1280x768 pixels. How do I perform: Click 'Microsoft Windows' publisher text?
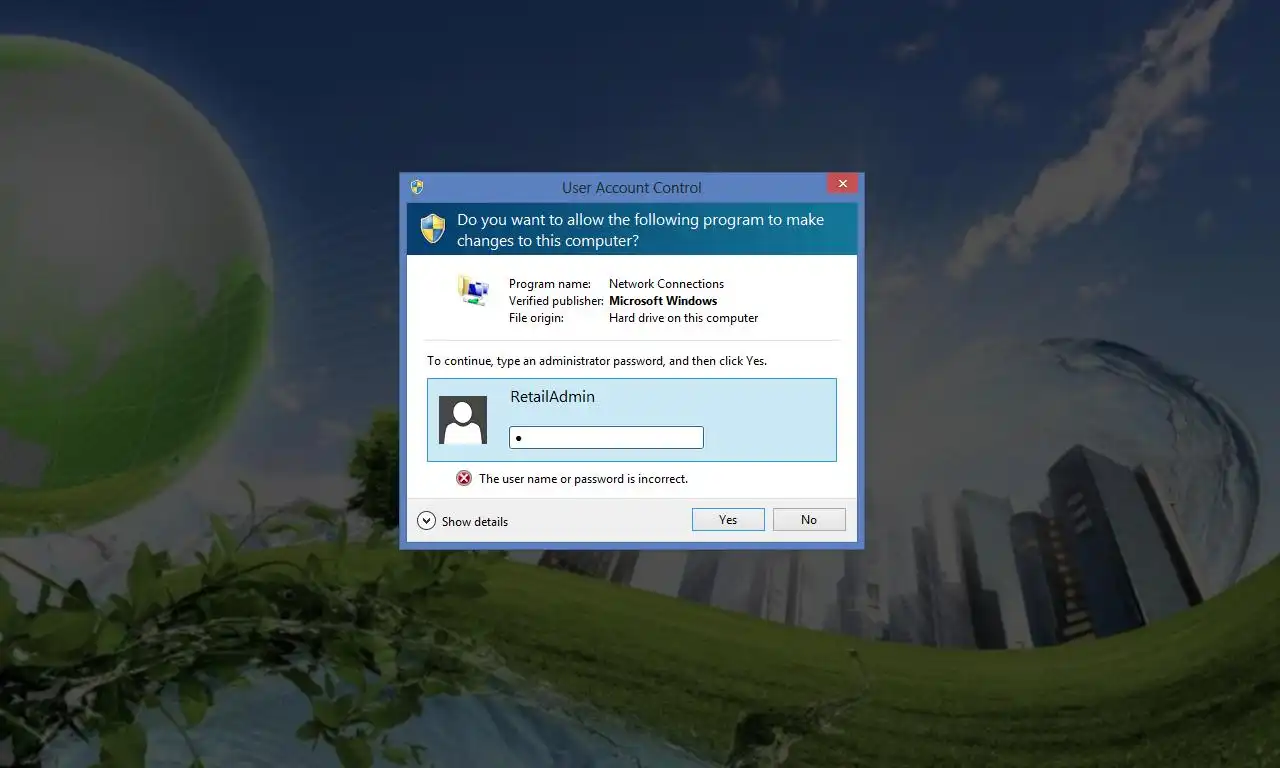pos(663,301)
